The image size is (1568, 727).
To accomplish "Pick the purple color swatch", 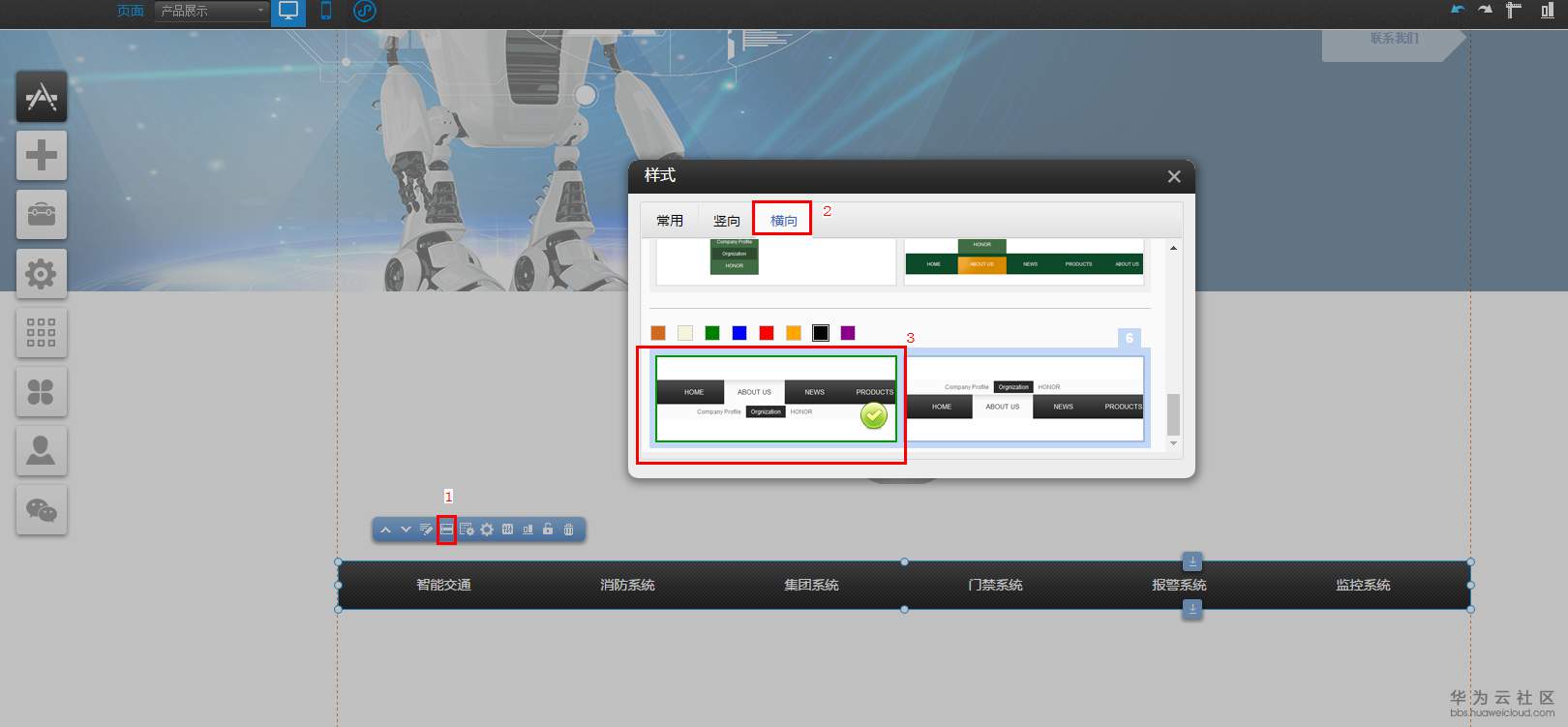I will click(848, 333).
